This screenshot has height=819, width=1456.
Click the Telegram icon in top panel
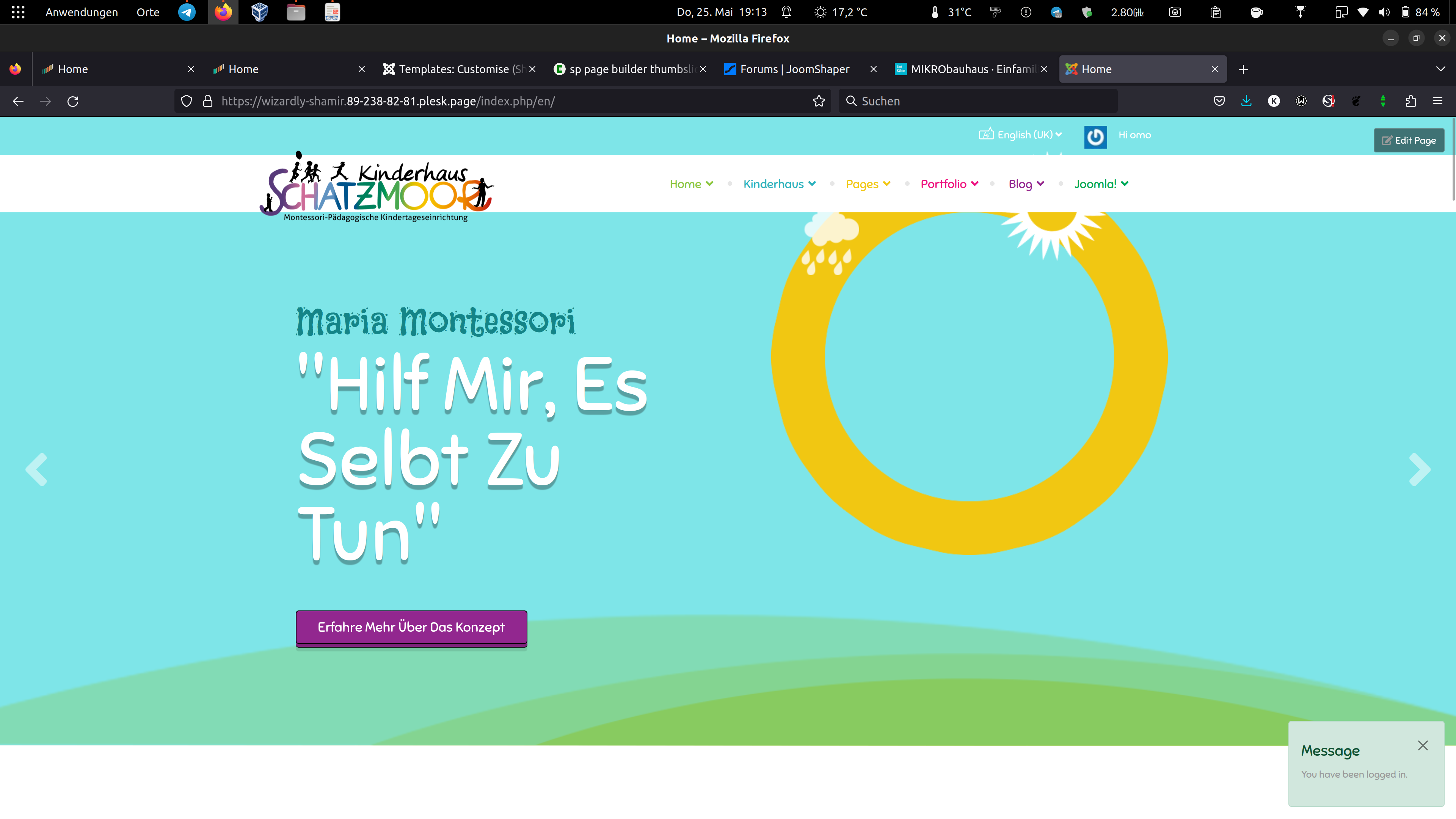tap(187, 12)
